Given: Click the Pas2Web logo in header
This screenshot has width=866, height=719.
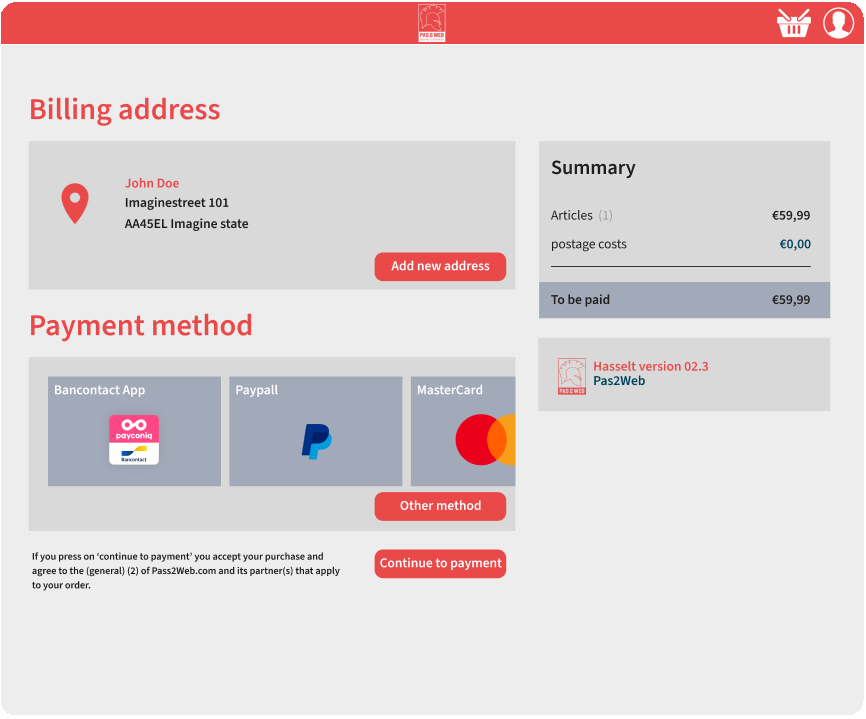Looking at the screenshot, I should tap(432, 23).
